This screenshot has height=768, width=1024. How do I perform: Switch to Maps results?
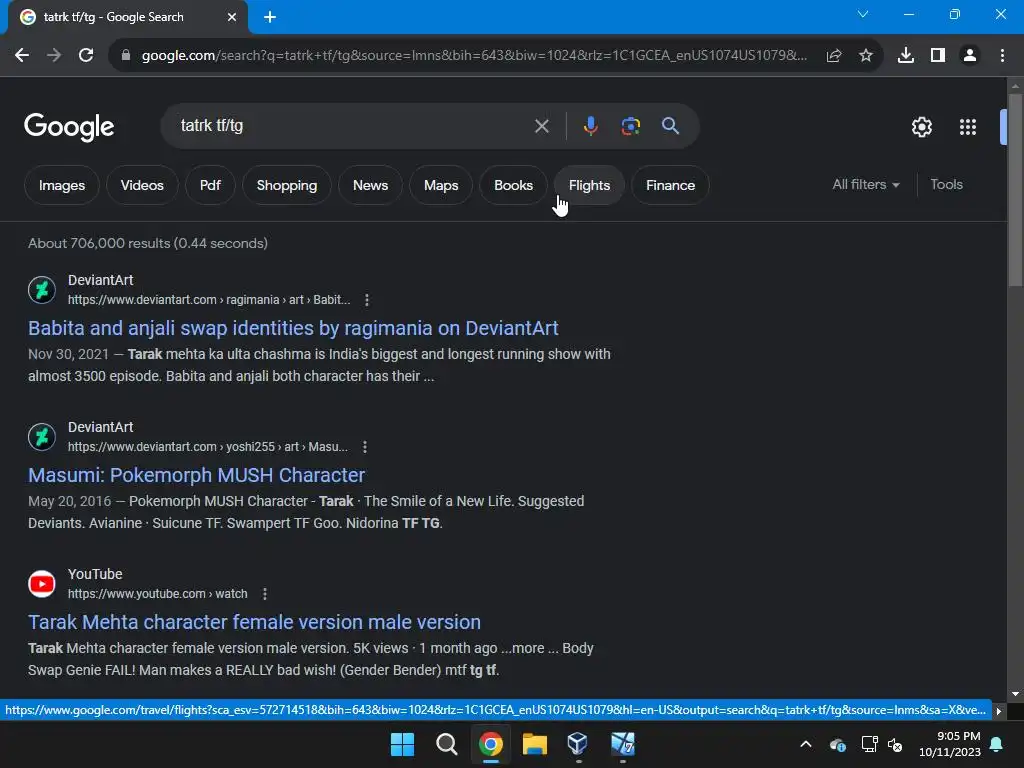pyautogui.click(x=441, y=185)
